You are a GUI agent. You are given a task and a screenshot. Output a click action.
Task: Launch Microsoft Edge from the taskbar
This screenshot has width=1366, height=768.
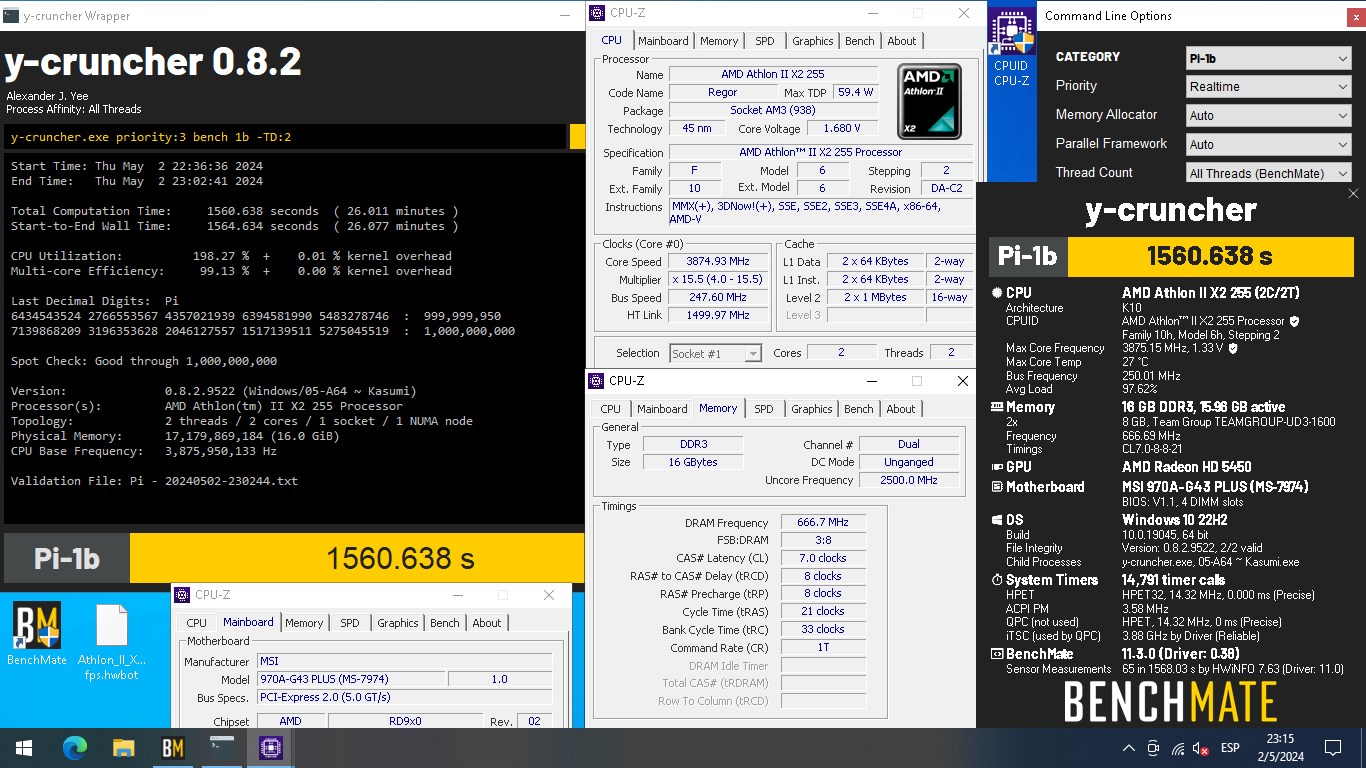75,747
